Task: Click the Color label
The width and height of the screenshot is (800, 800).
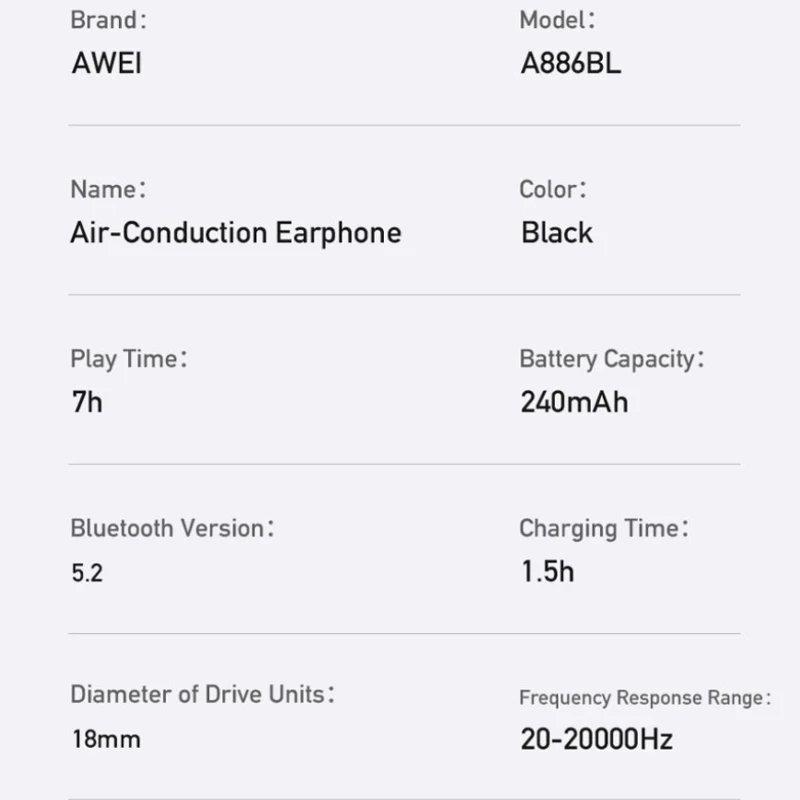Action: tap(553, 189)
